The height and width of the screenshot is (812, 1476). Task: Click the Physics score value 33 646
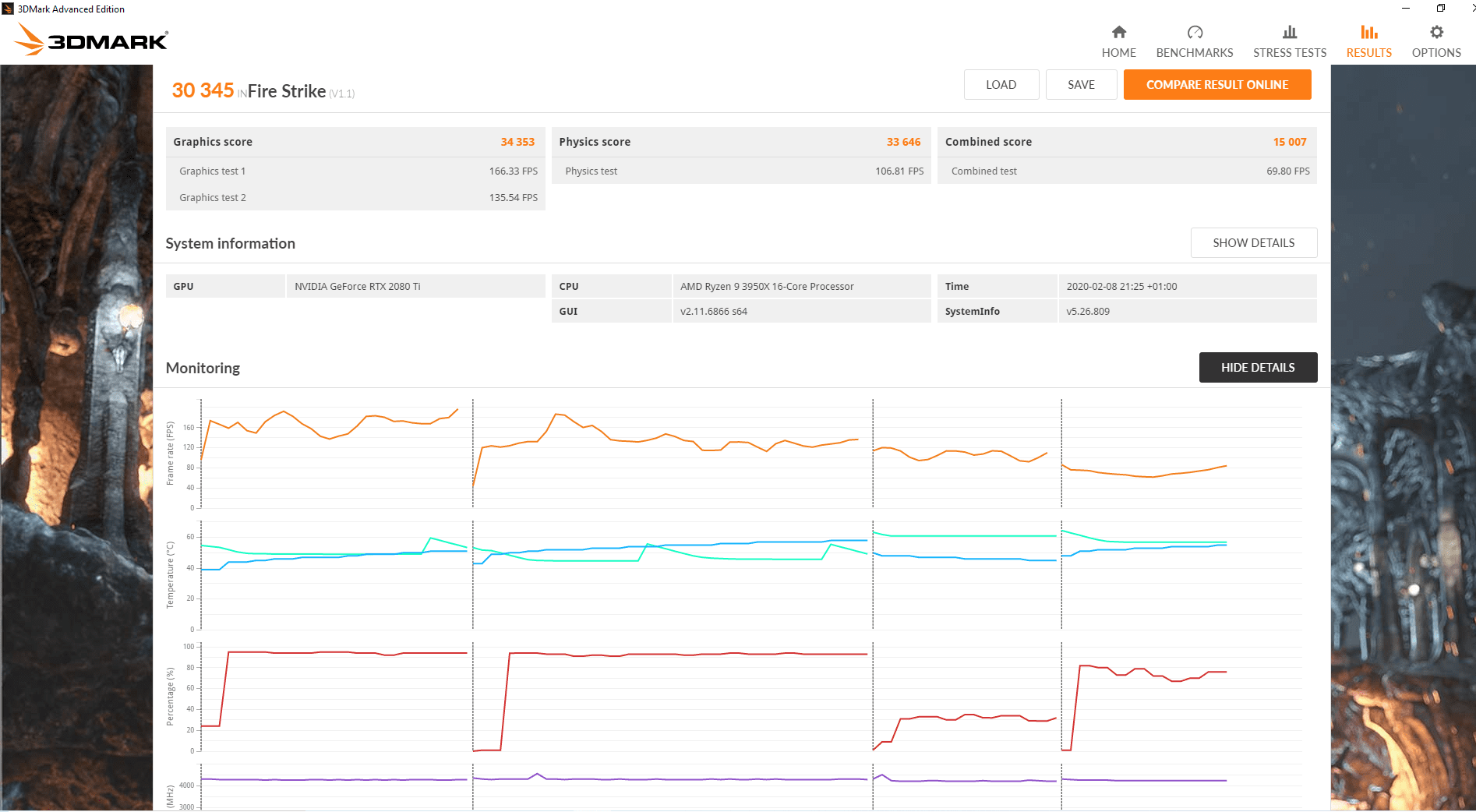[903, 142]
